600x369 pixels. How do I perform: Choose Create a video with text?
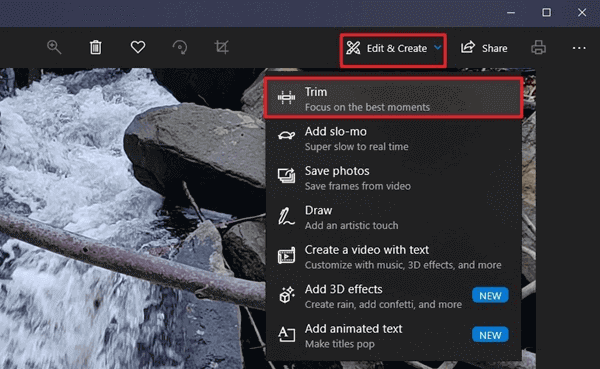coord(393,256)
